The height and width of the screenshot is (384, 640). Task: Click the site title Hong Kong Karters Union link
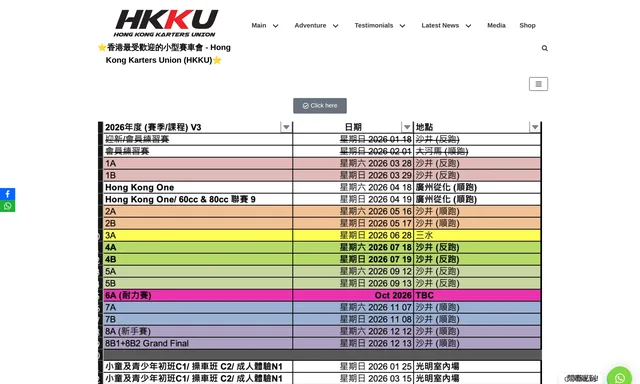[164, 54]
